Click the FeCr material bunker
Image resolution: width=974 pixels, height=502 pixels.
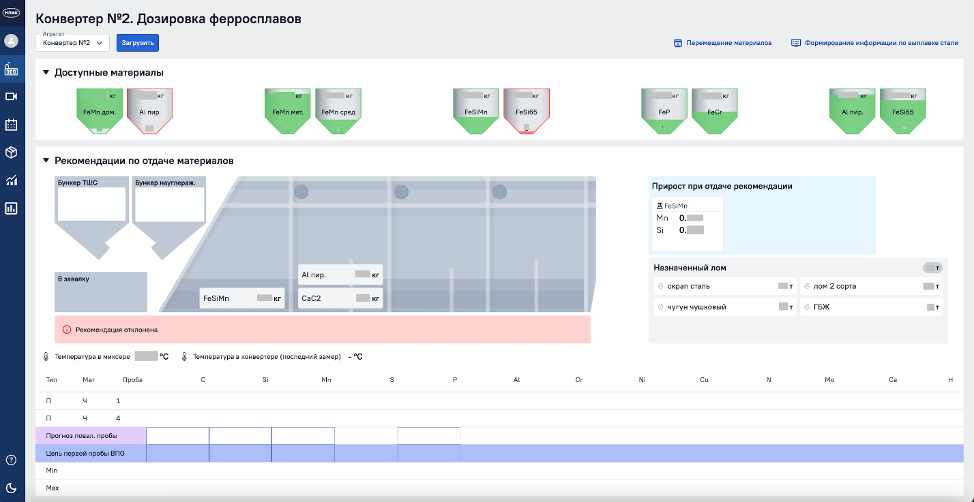pyautogui.click(x=714, y=111)
